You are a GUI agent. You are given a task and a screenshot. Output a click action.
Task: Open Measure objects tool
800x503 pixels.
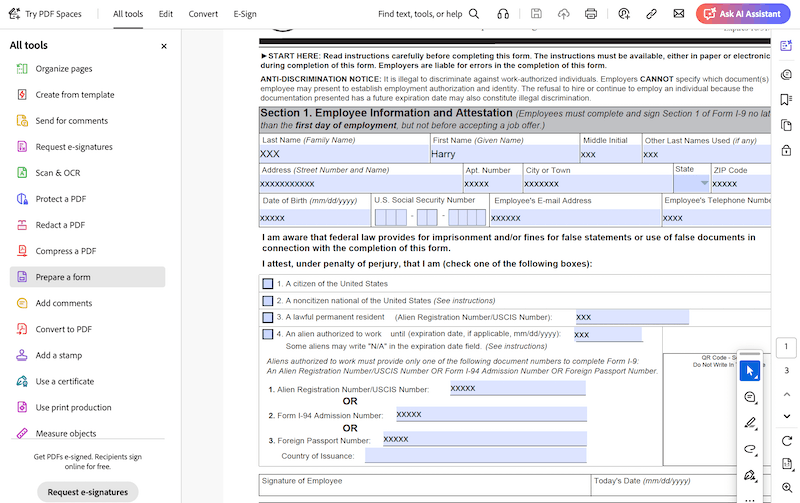(66, 433)
